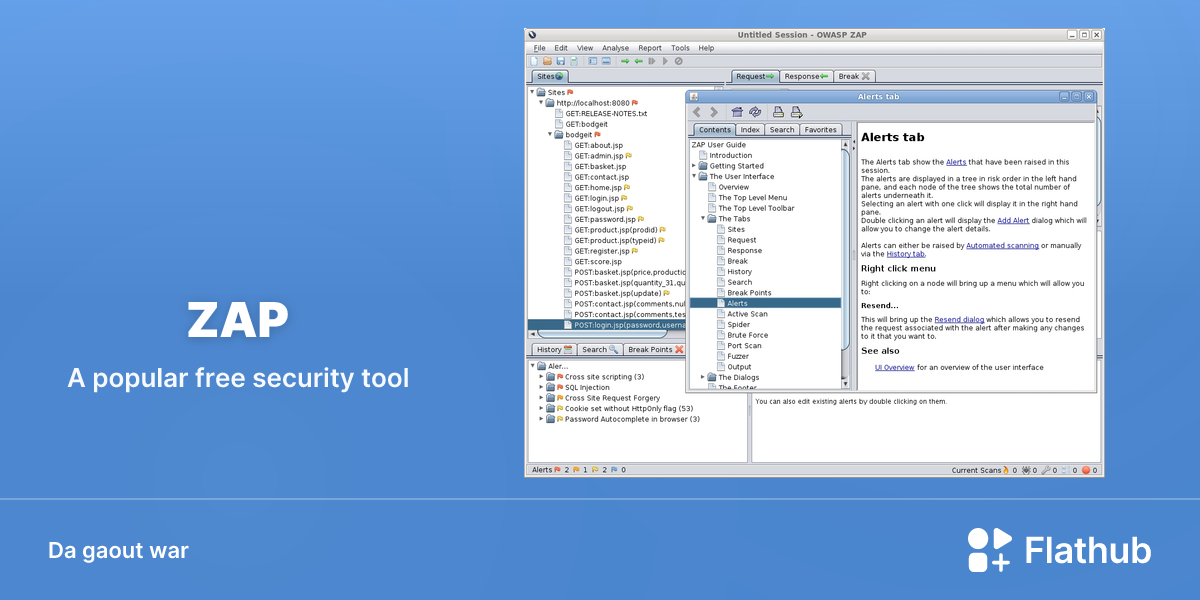Follow the Automated scanning link
The width and height of the screenshot is (1200, 600).
point(1002,245)
